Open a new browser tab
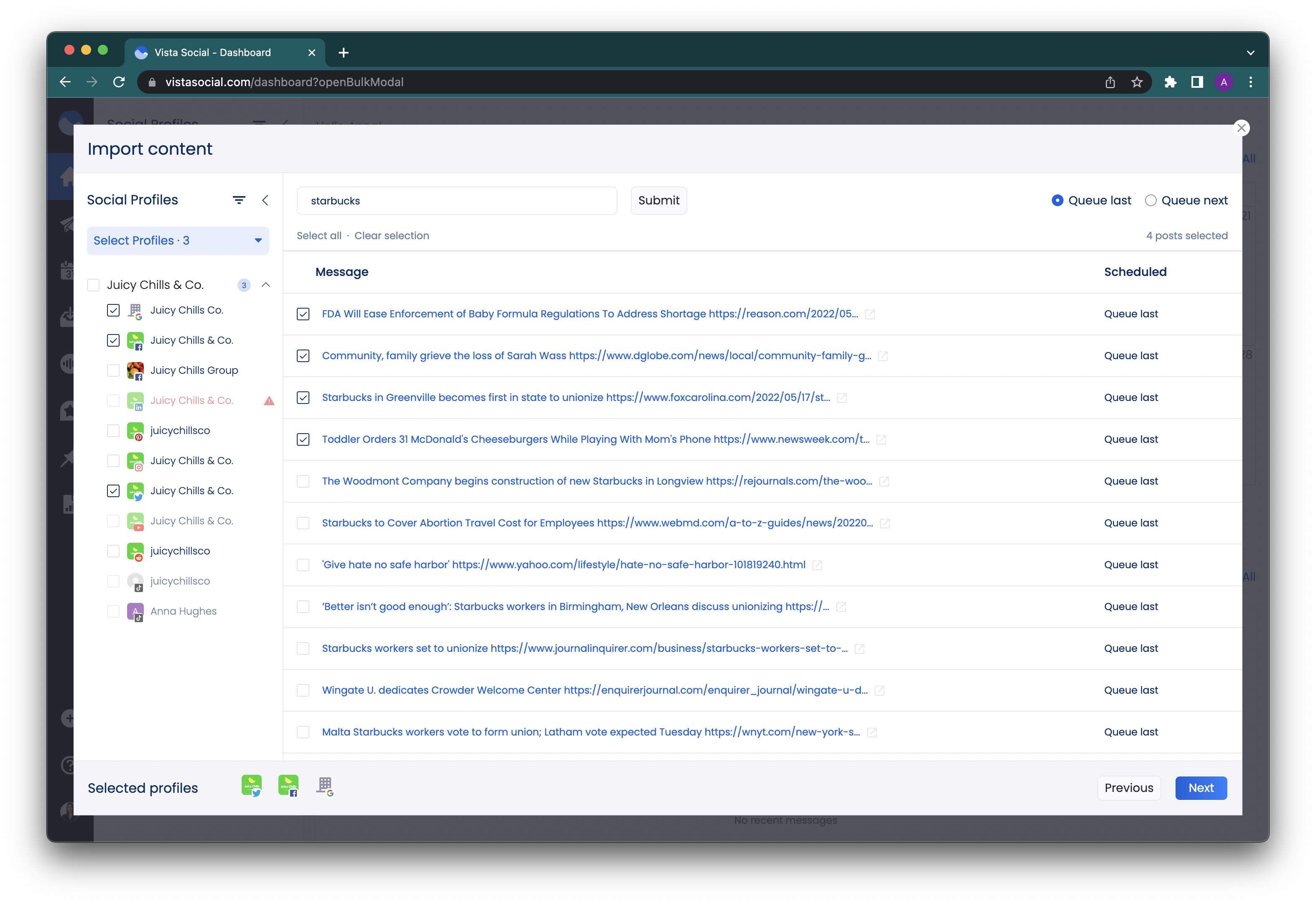1316x904 pixels. (x=343, y=53)
